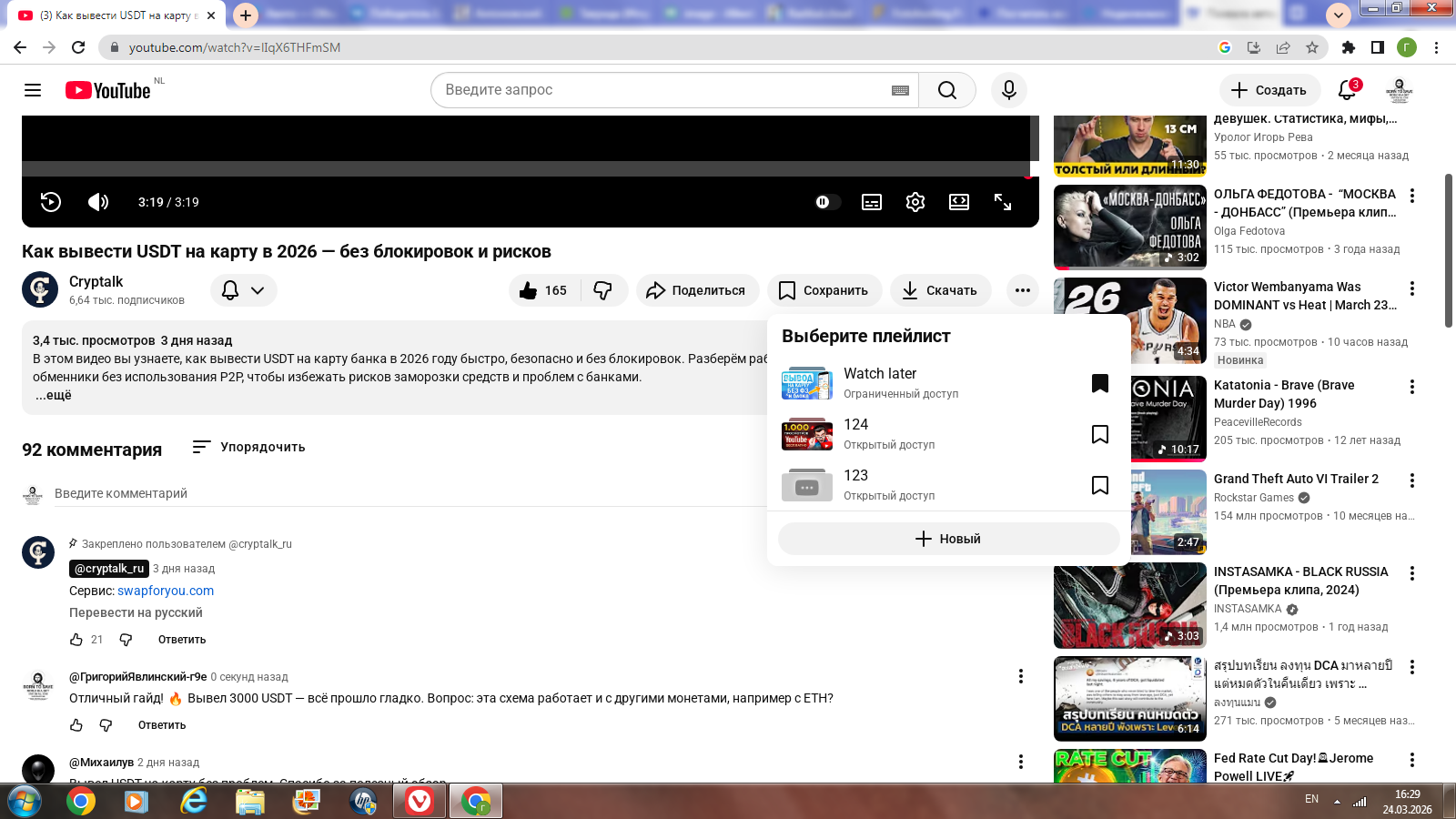
Task: Click the Download (Скачать) button
Action: pos(940,290)
